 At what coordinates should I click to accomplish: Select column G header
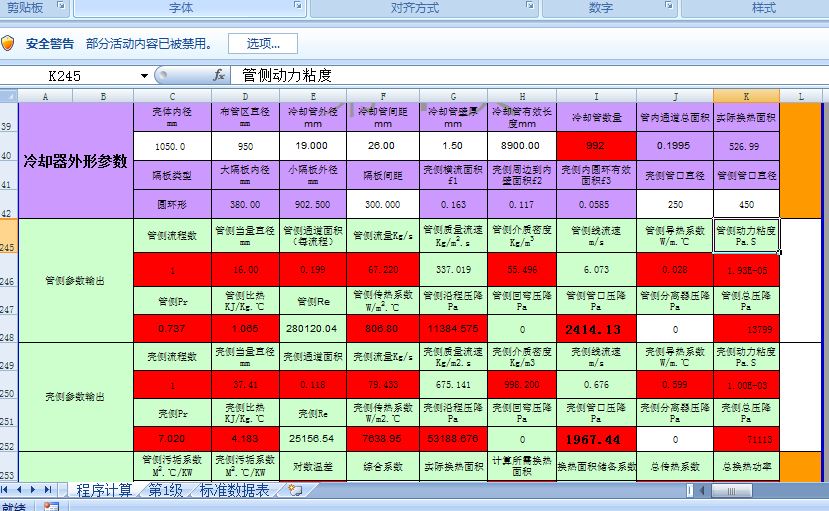tap(453, 96)
